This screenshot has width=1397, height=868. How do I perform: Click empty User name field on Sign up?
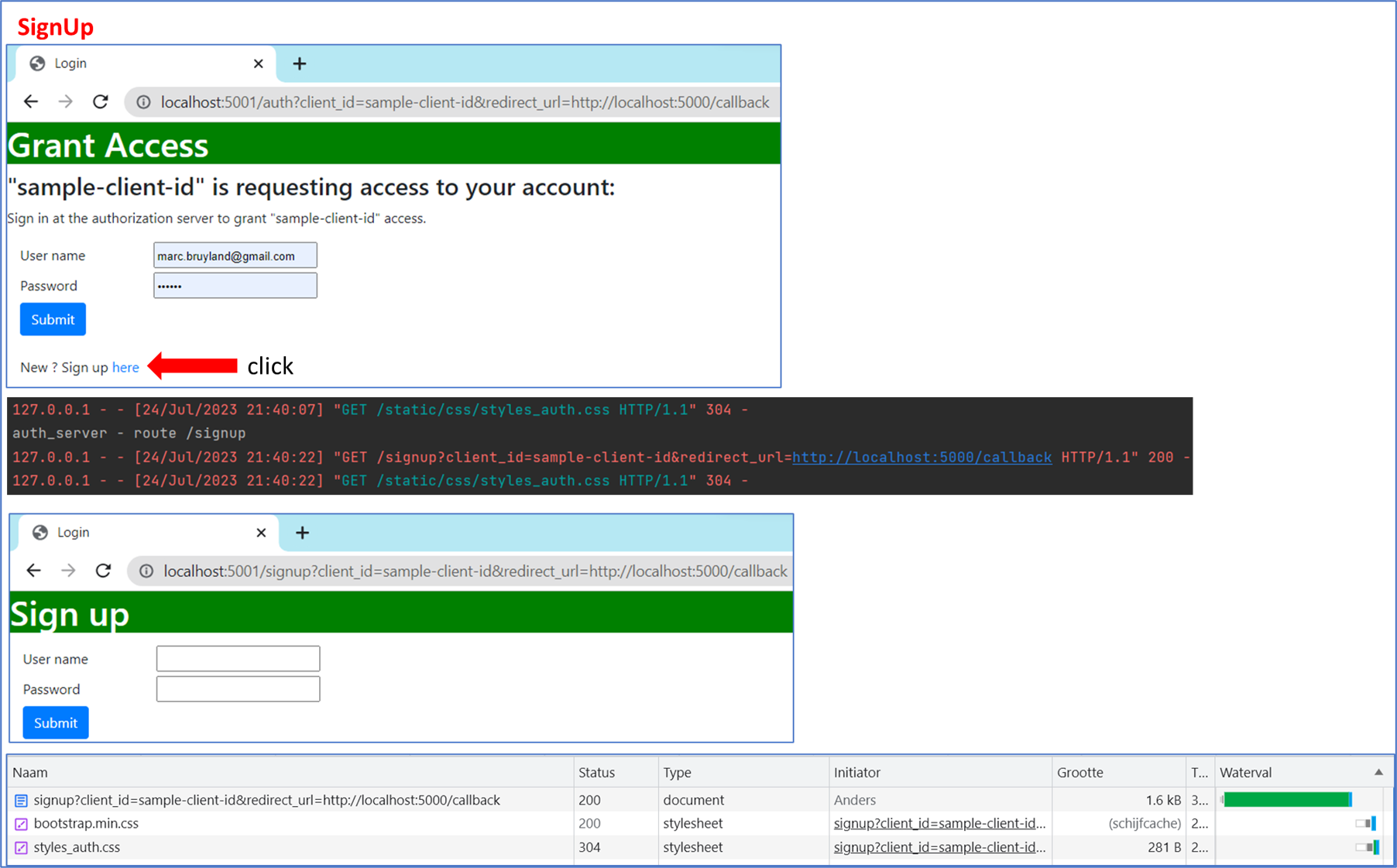tap(239, 659)
